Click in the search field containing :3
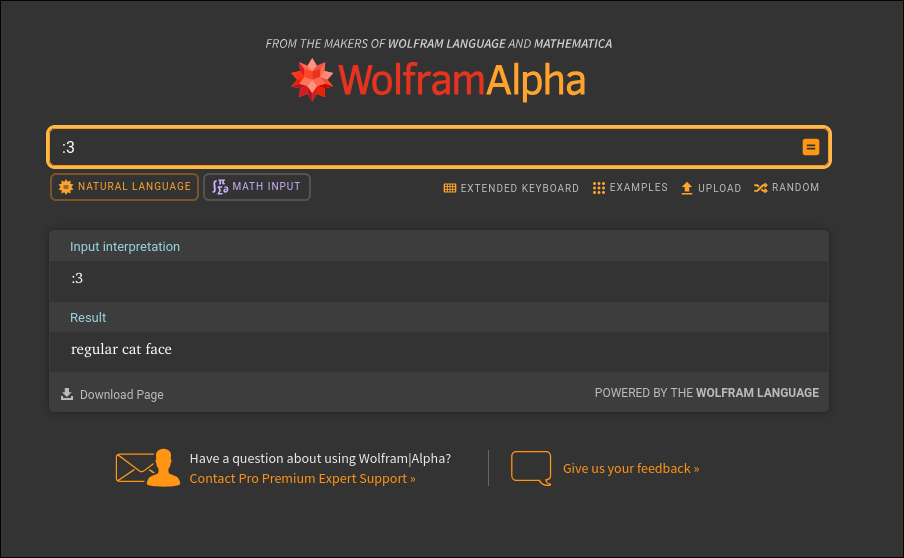 coord(420,148)
